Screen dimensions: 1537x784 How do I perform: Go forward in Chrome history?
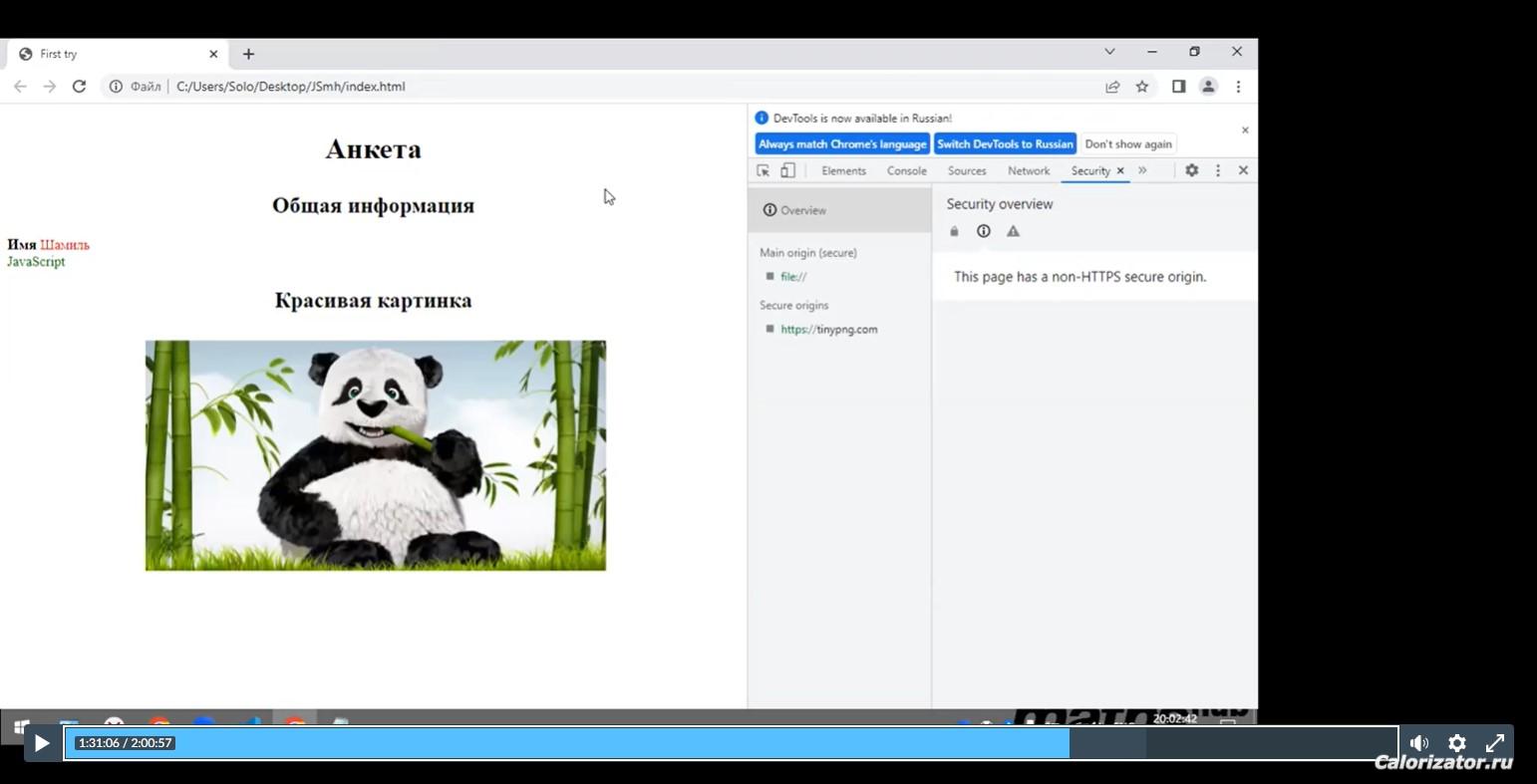pyautogui.click(x=50, y=87)
